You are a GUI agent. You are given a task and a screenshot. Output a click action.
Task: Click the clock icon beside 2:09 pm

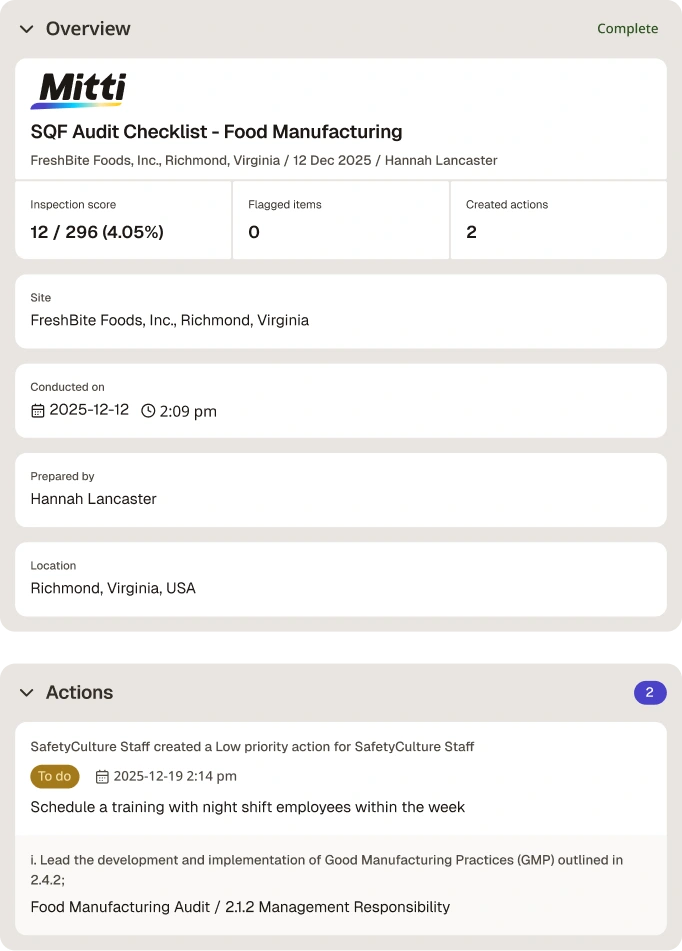point(148,411)
